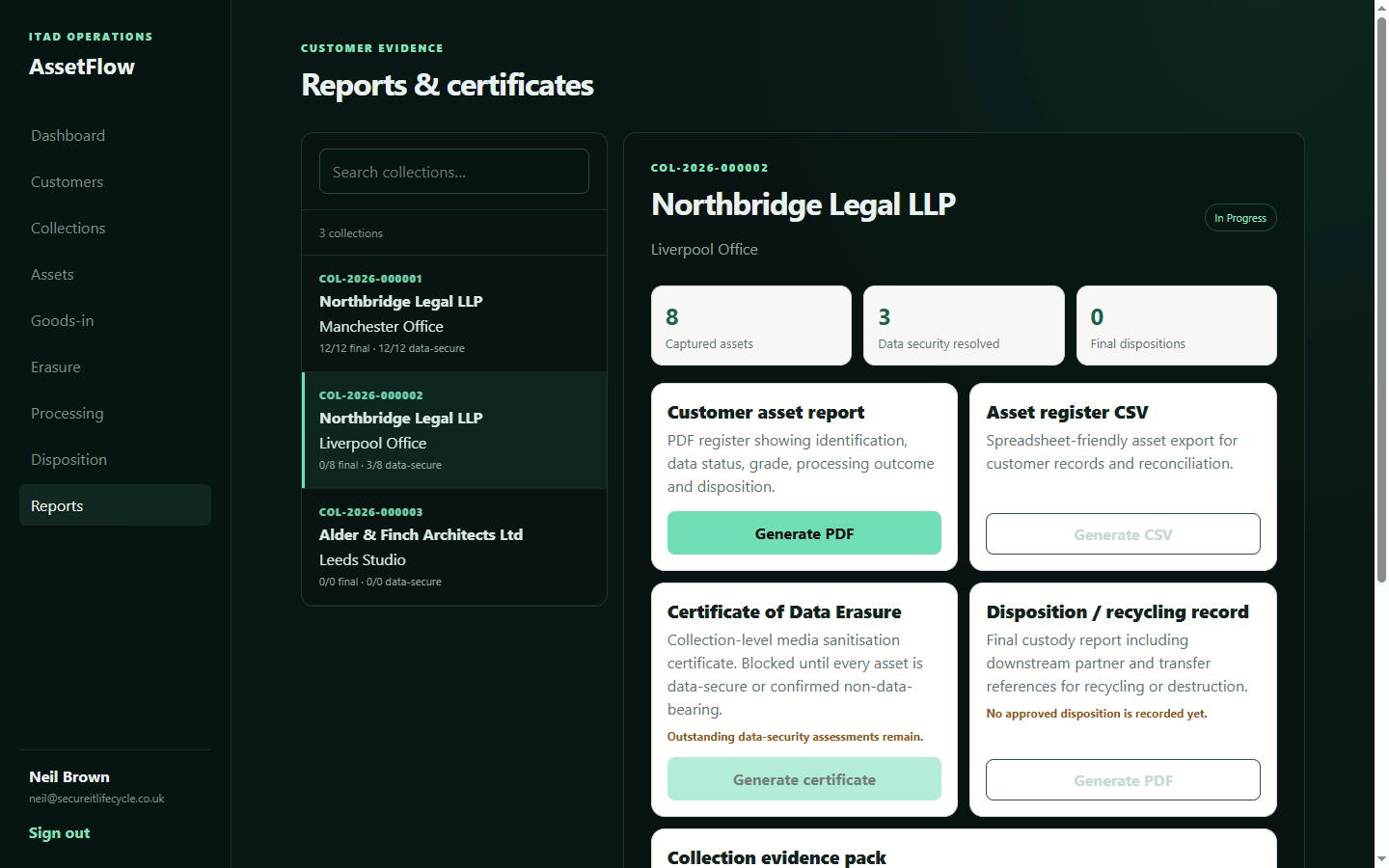Generate PDF for Customer asset report
This screenshot has width=1389, height=868.
[x=804, y=533]
